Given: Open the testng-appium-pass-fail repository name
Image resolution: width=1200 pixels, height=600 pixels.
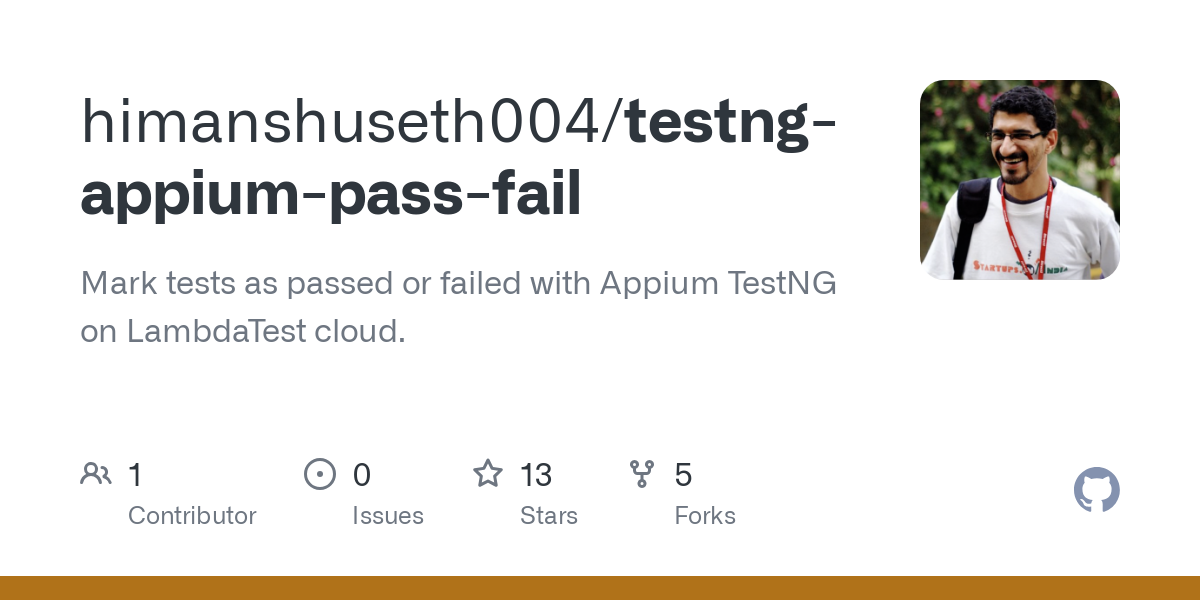Looking at the screenshot, I should (x=459, y=158).
